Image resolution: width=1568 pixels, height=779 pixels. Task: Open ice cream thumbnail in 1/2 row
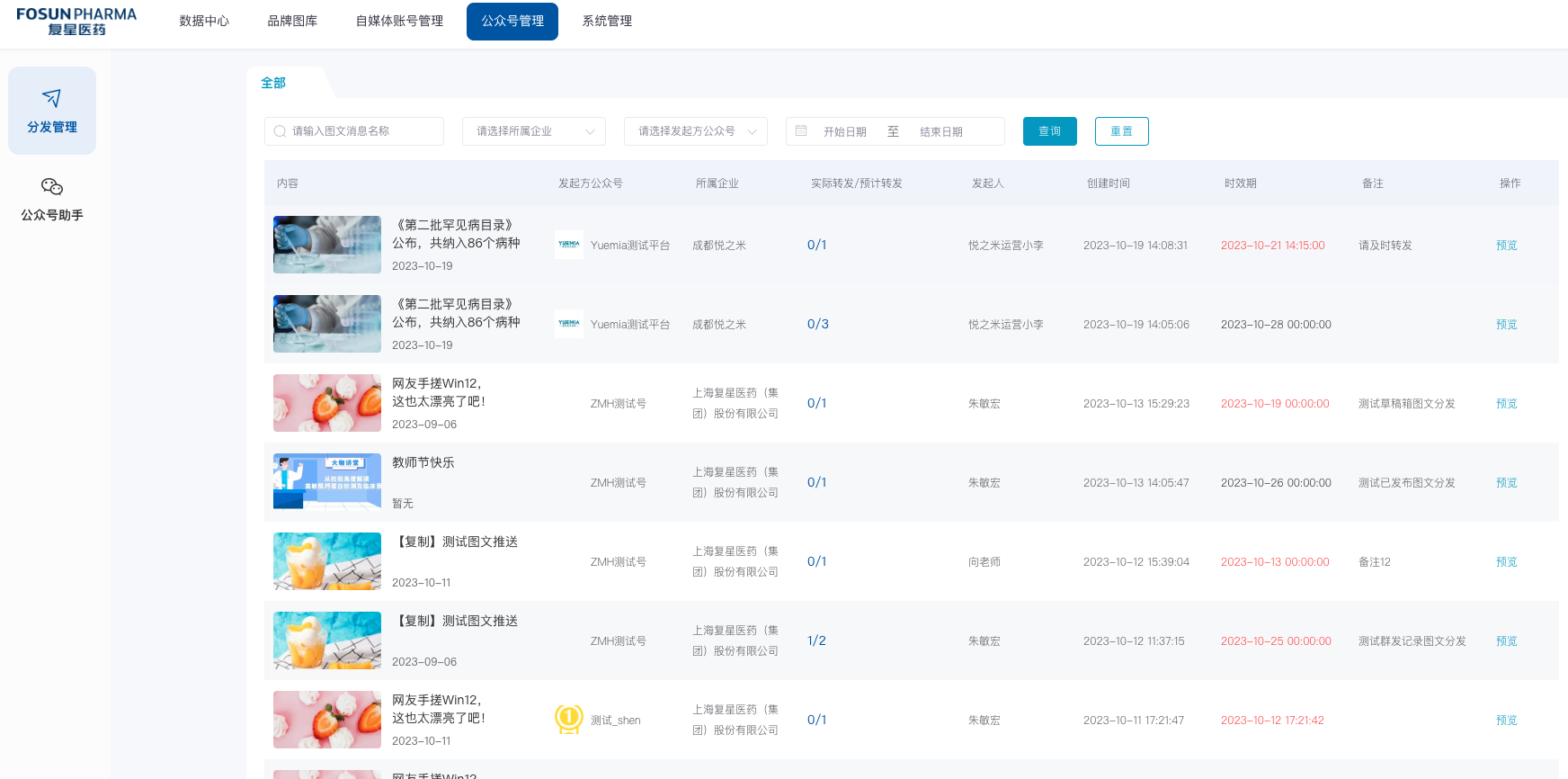(327, 640)
